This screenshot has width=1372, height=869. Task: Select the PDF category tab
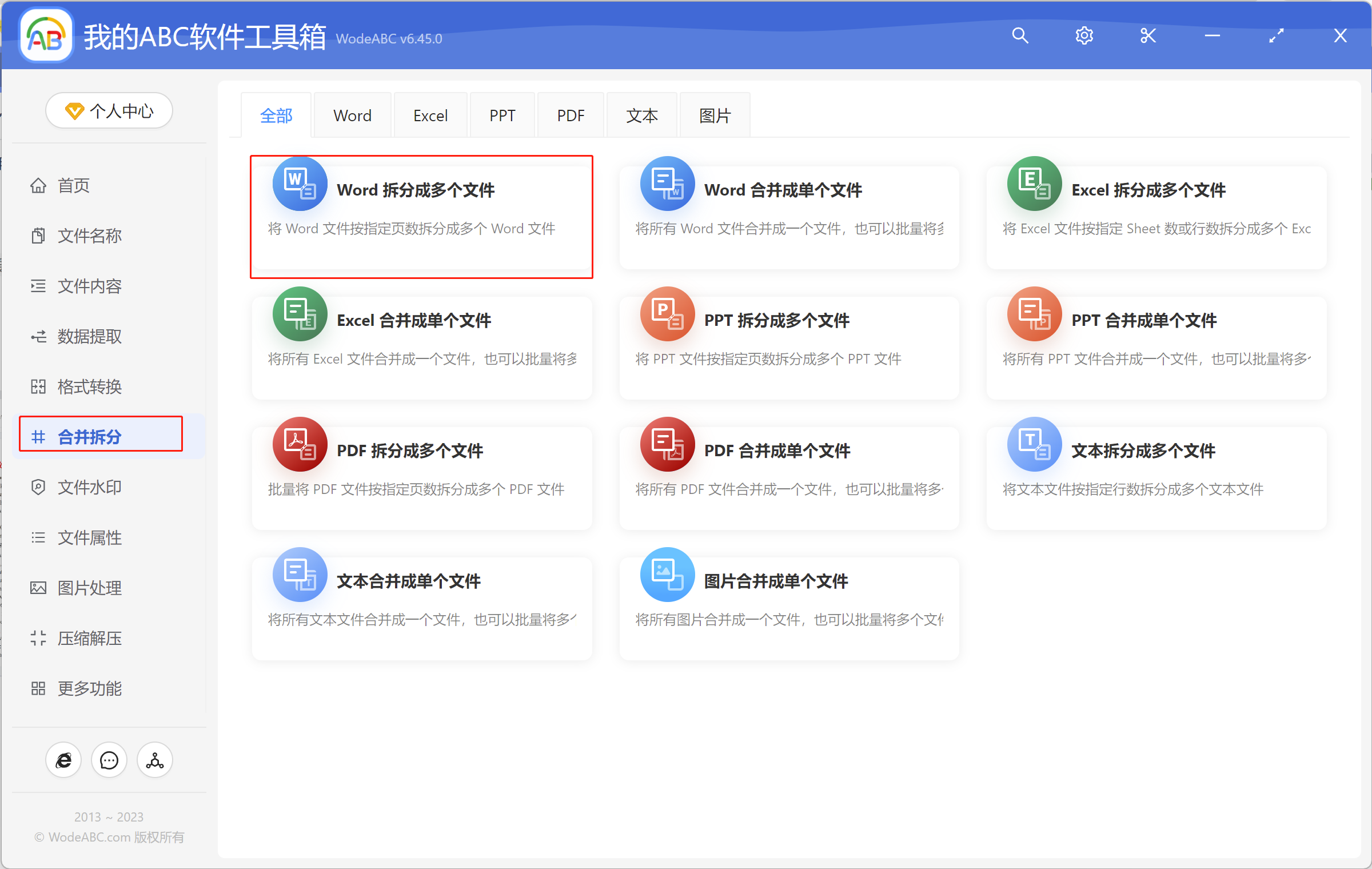pos(570,114)
